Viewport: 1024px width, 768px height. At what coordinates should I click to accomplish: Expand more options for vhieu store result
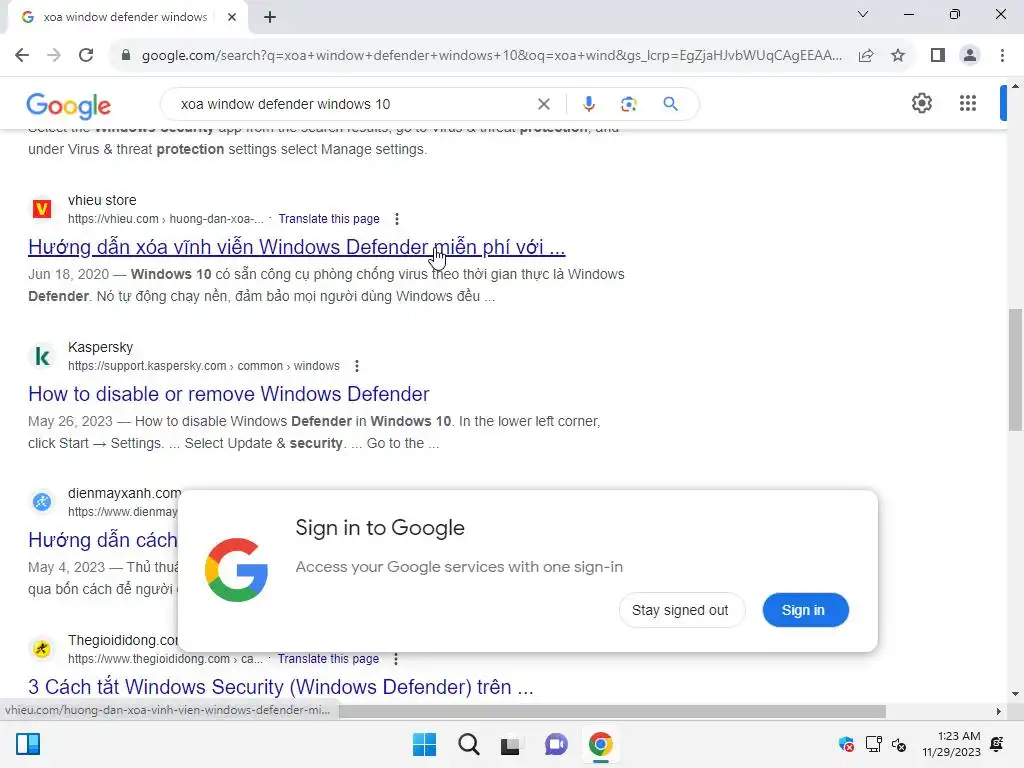click(x=396, y=219)
